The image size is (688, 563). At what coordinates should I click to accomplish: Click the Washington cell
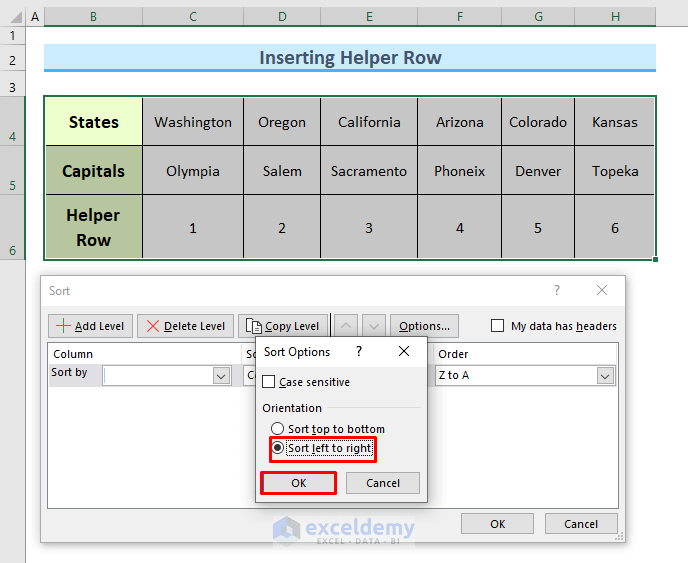pos(193,122)
